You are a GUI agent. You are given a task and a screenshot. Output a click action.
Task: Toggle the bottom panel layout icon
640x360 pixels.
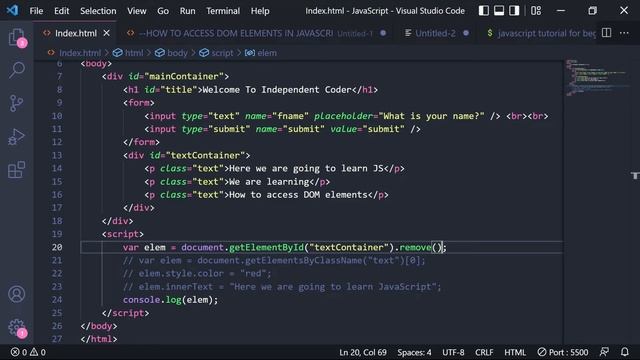point(499,11)
